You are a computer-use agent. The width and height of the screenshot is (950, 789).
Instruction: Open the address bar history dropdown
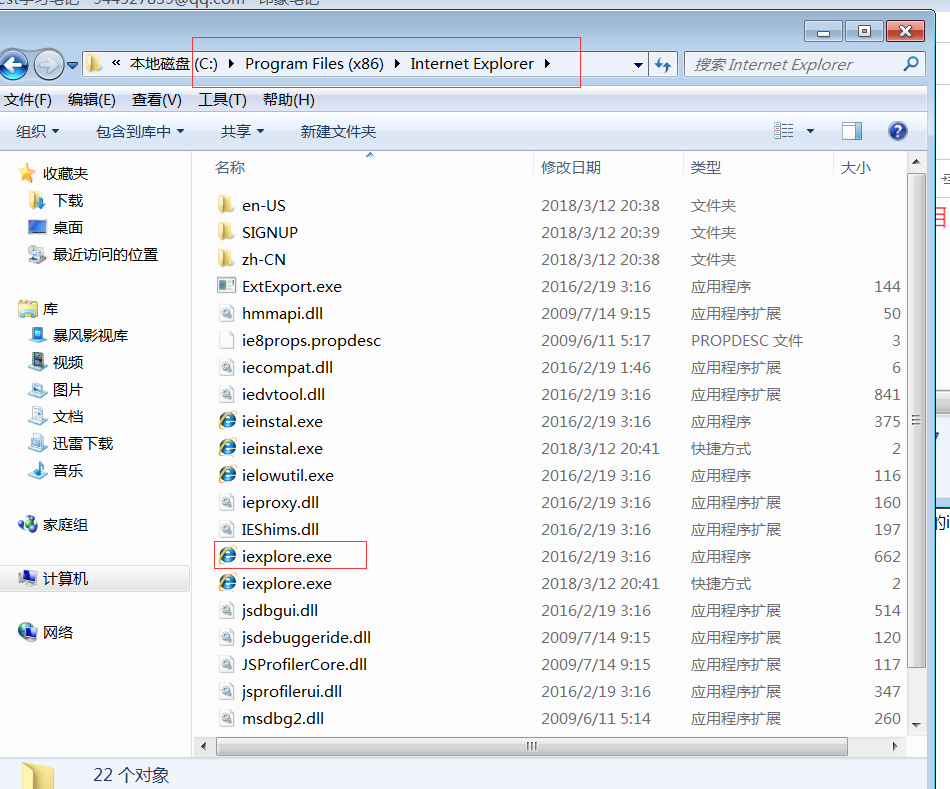click(638, 65)
